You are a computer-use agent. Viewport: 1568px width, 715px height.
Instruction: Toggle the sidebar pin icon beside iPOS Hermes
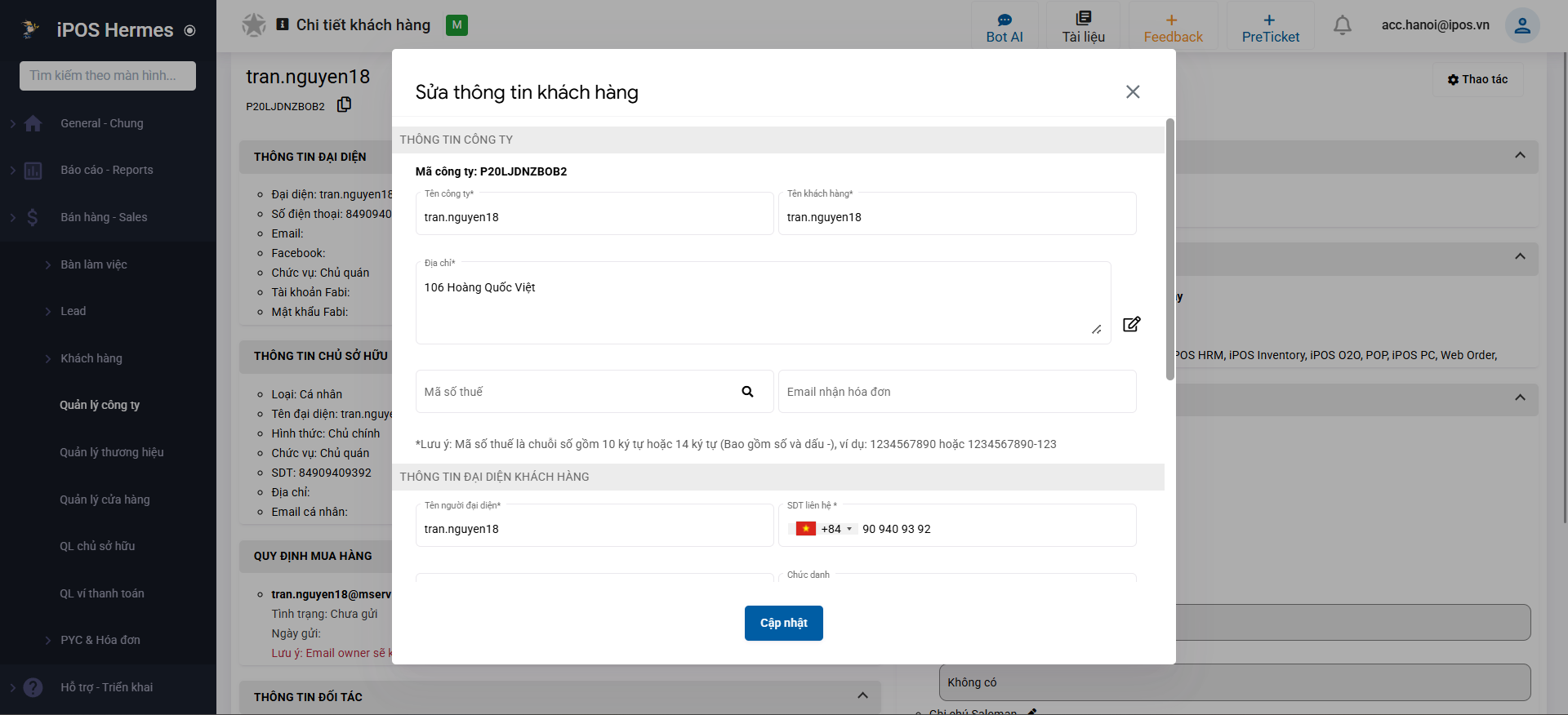point(190,31)
